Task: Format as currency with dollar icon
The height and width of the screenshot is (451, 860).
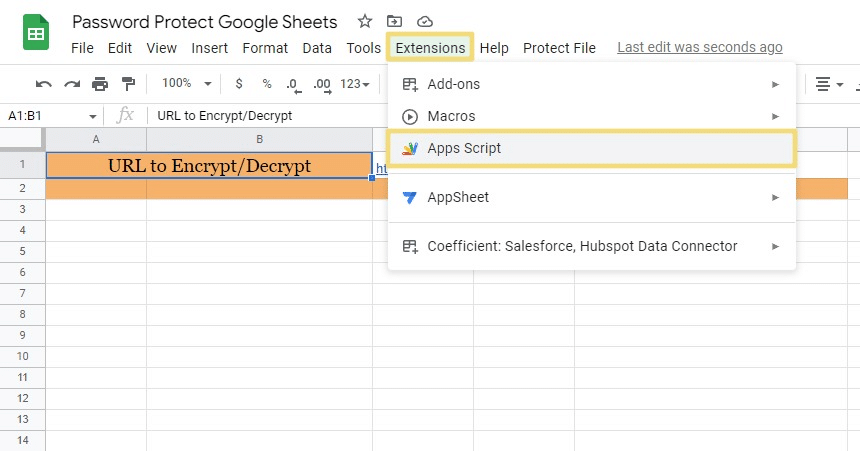Action: 238,84
